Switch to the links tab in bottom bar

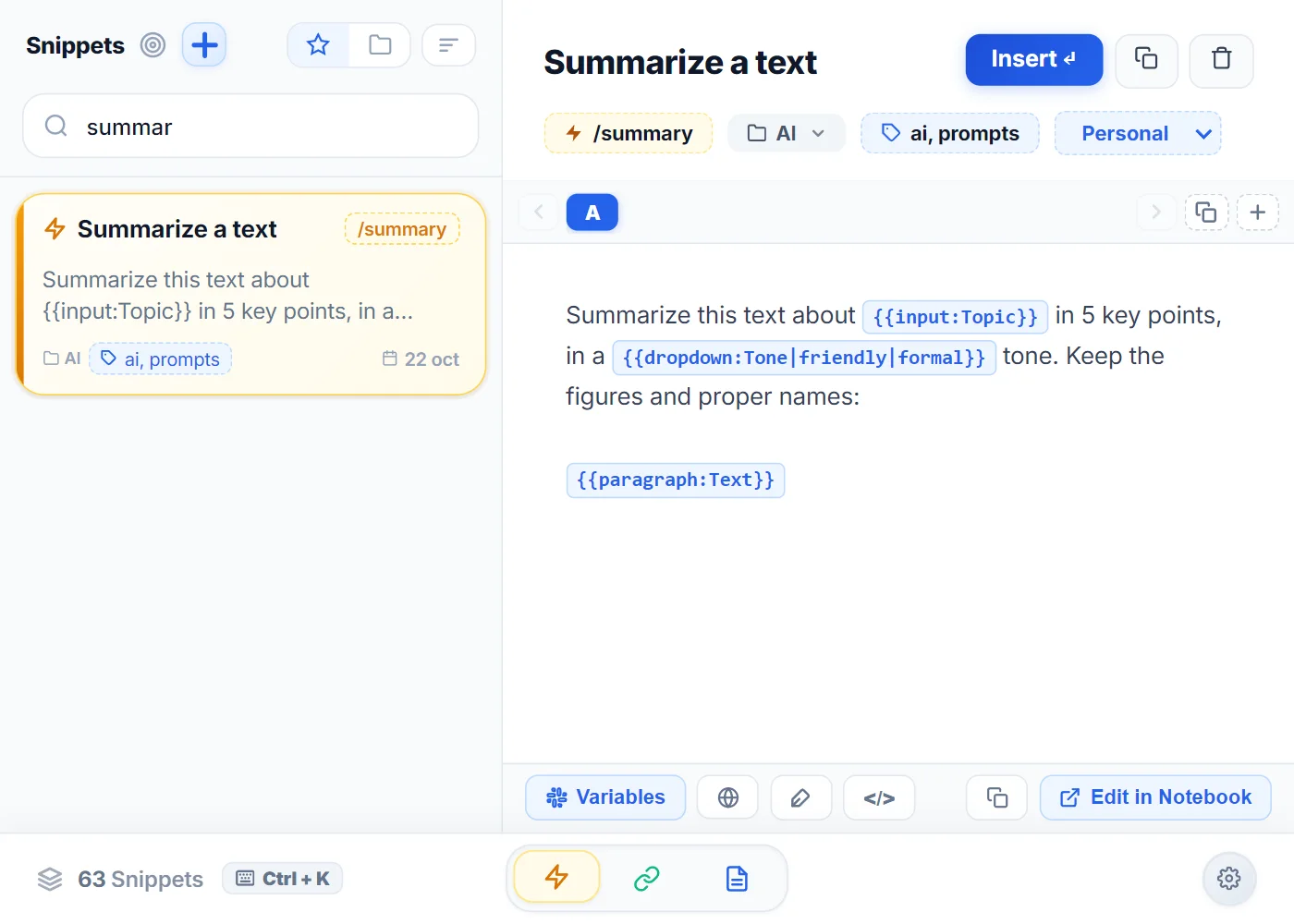[x=646, y=878]
